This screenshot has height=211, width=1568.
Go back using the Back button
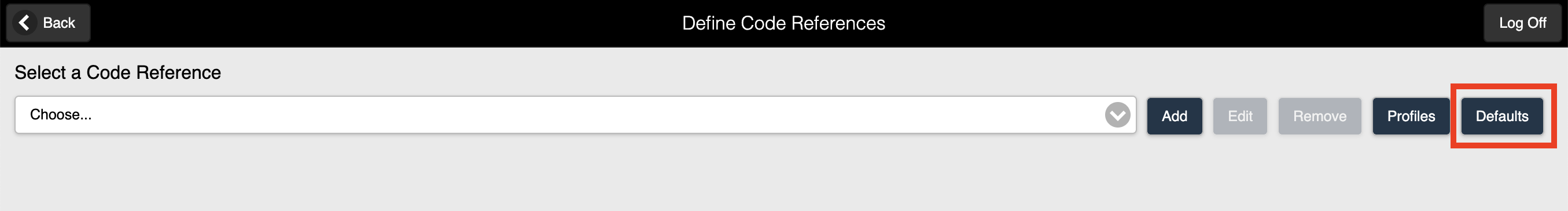[48, 23]
